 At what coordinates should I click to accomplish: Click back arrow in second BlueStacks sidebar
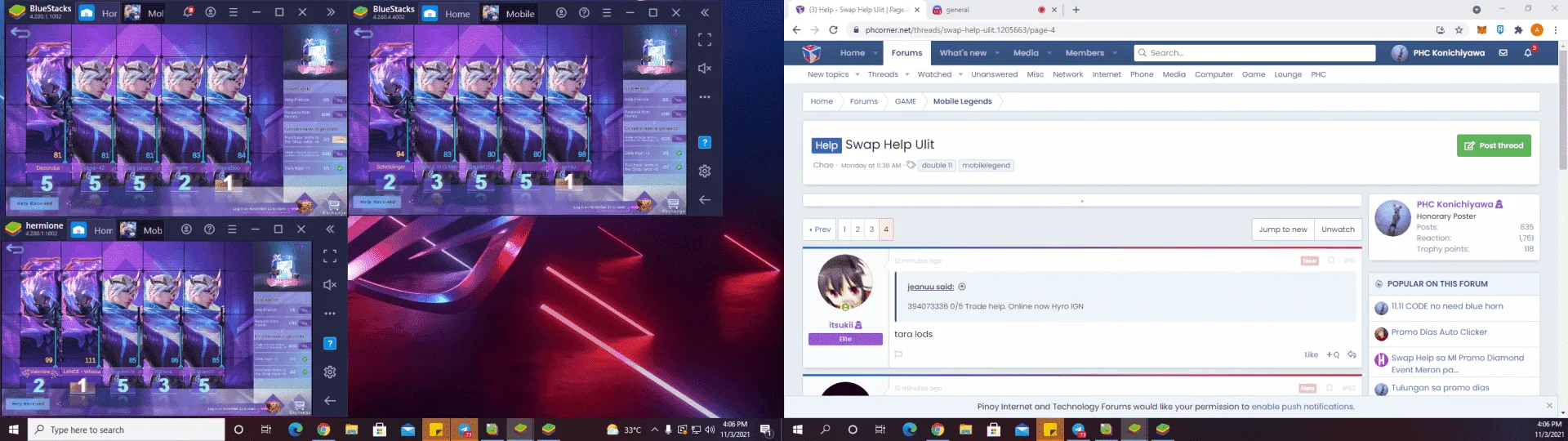point(705,199)
